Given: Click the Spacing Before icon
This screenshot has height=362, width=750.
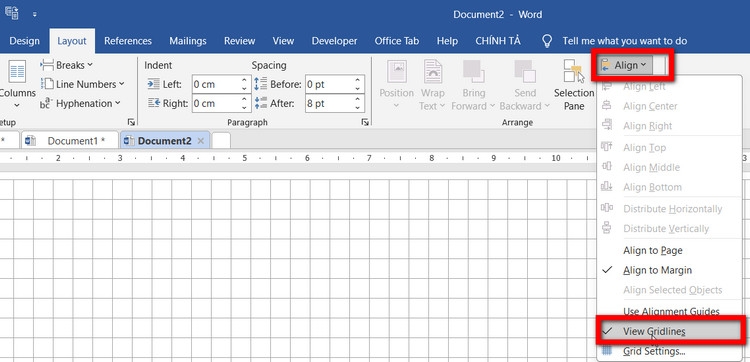Looking at the screenshot, I should [261, 84].
